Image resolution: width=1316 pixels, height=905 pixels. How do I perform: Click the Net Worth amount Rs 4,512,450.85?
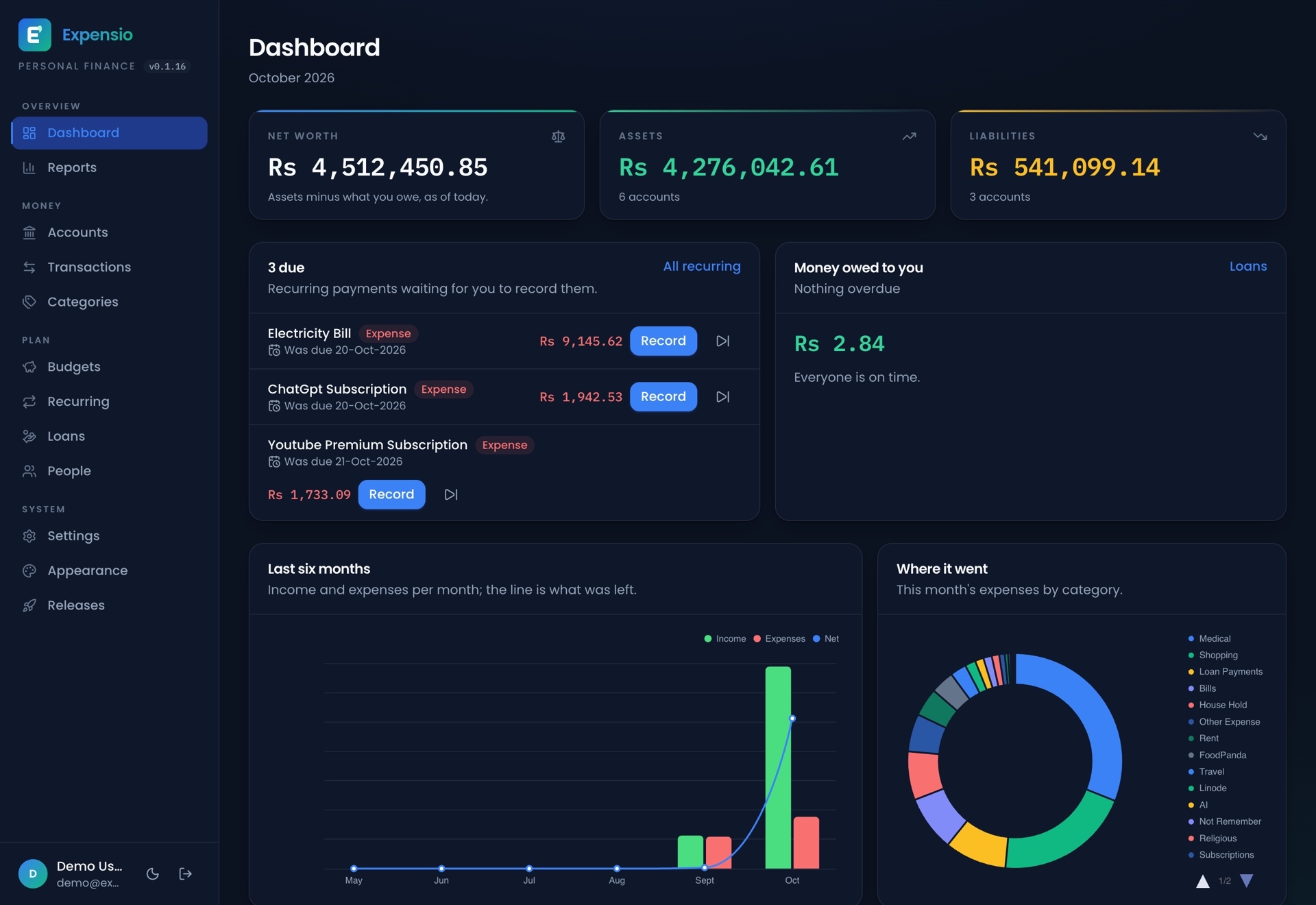pyautogui.click(x=378, y=167)
